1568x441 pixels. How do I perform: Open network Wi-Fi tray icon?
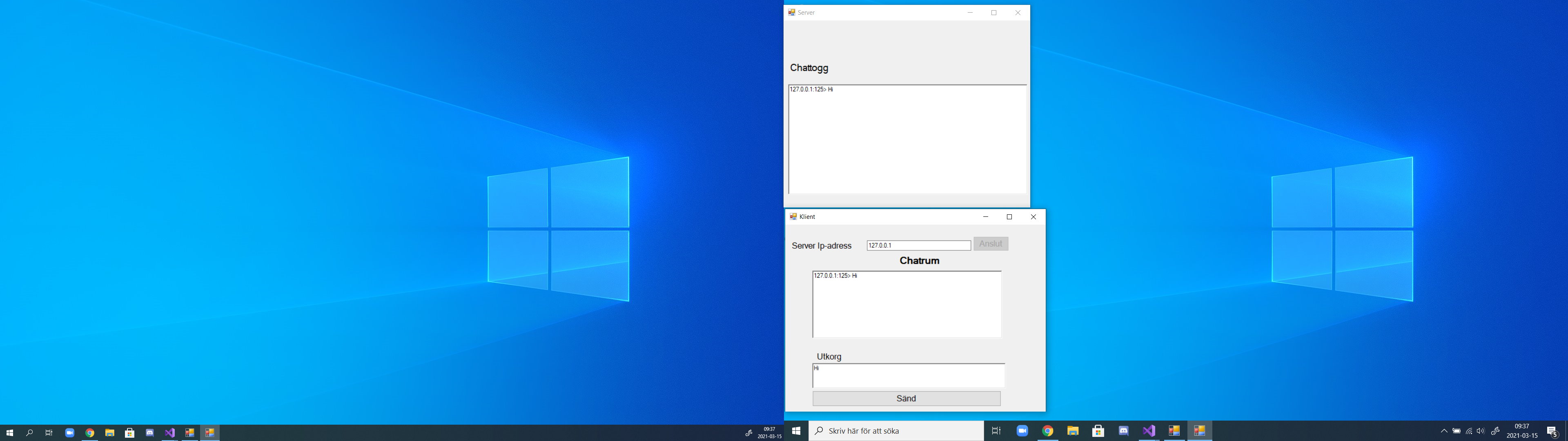point(1469,431)
